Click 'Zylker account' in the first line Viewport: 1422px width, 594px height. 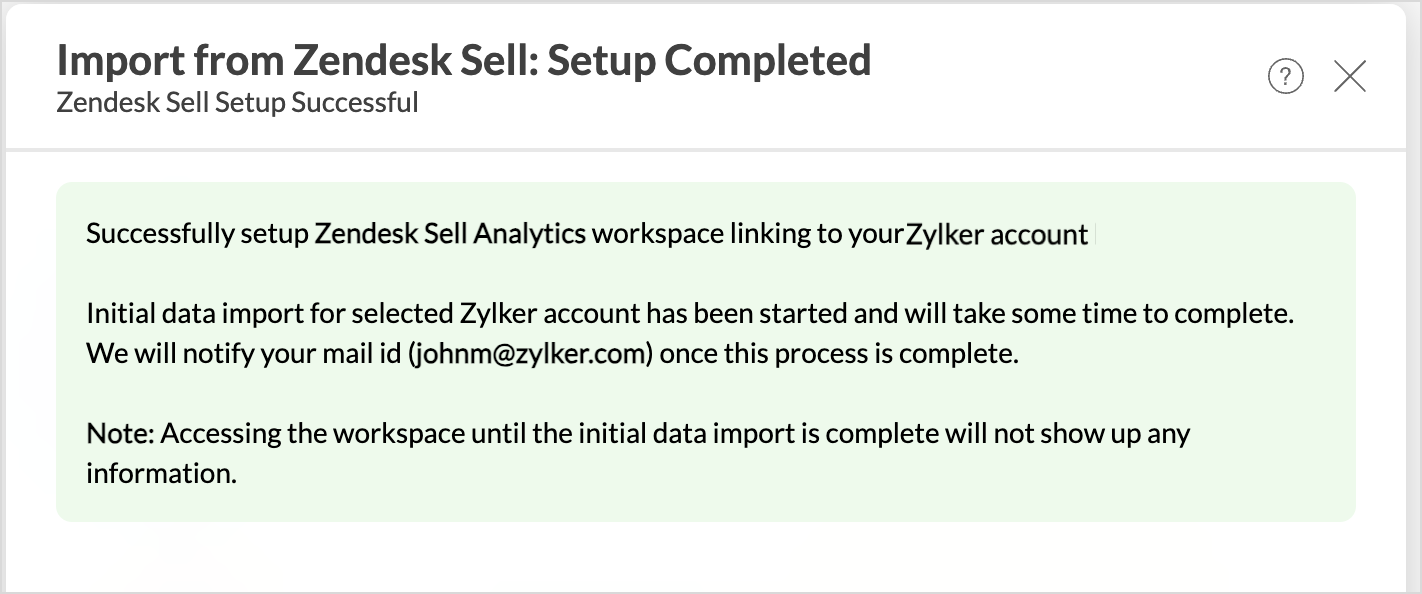pyautogui.click(x=997, y=235)
